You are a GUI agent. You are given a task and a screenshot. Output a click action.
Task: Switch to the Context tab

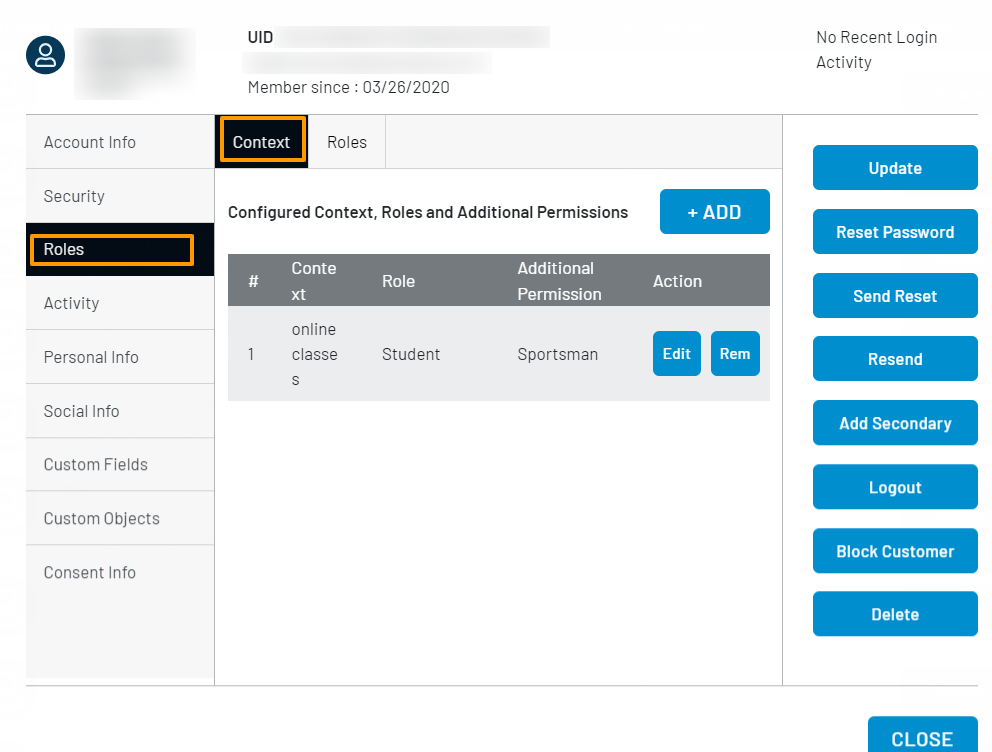[x=261, y=141]
